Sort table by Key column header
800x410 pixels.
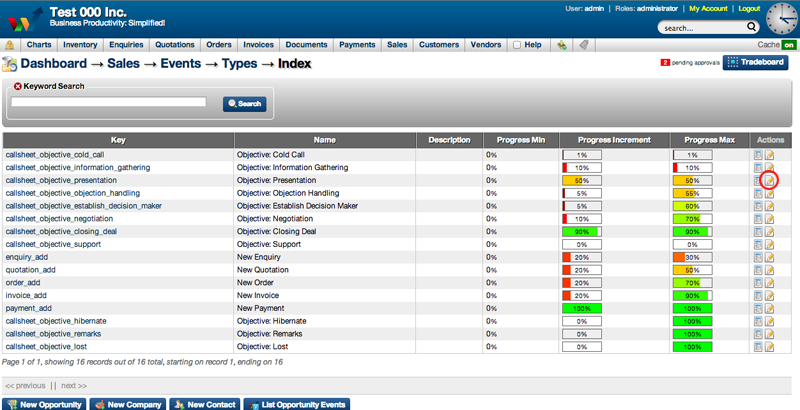[118, 140]
